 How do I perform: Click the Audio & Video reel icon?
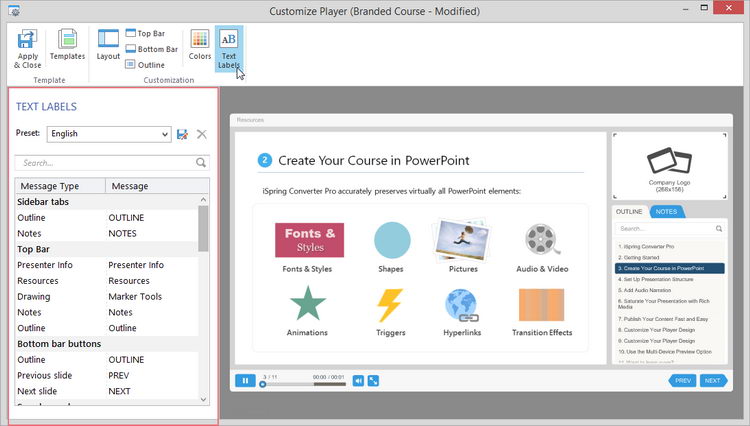(541, 239)
